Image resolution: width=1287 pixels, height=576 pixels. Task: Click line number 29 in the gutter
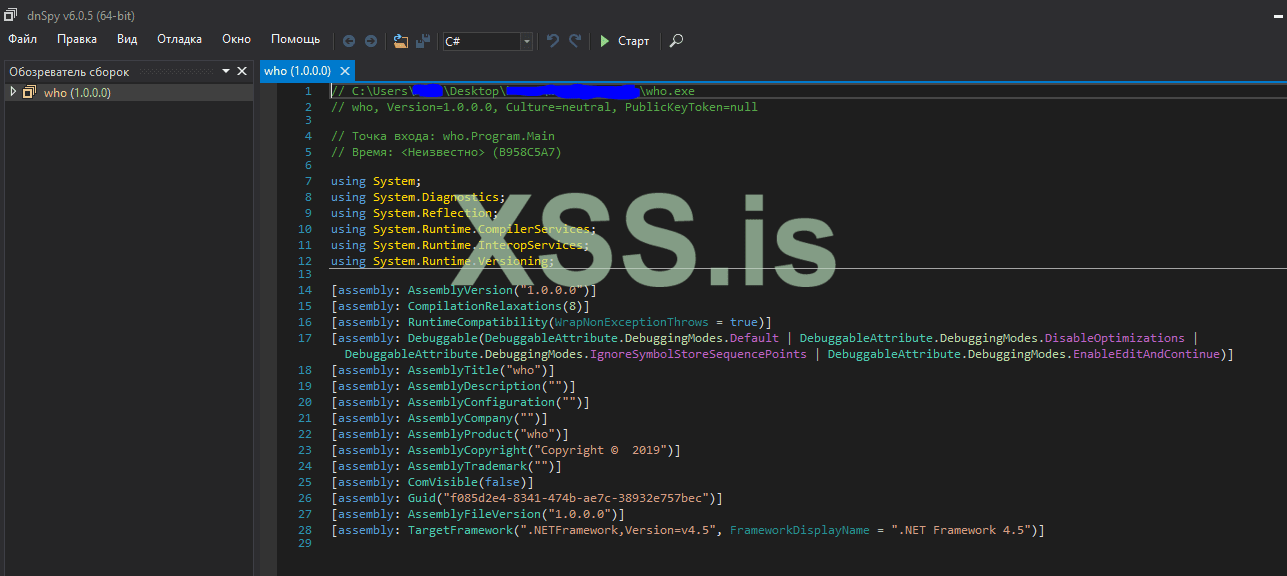point(306,546)
